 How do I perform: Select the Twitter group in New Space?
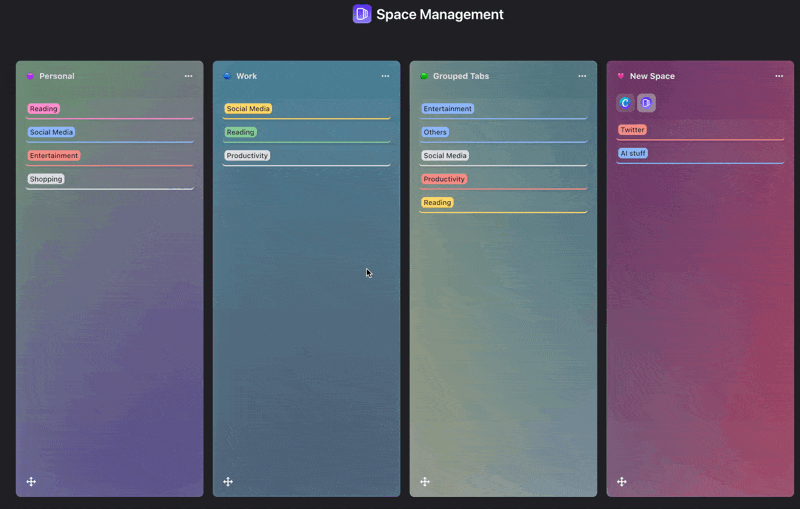click(632, 130)
